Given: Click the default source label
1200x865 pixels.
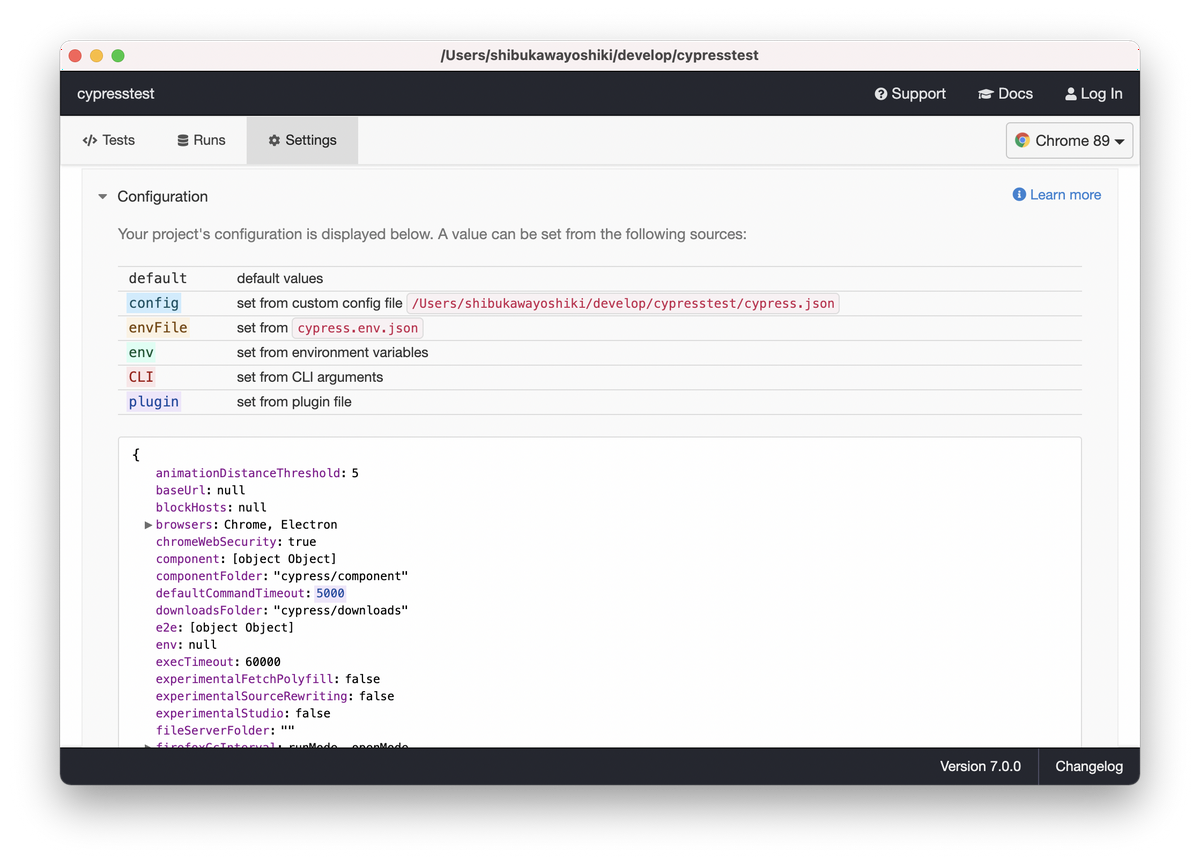Looking at the screenshot, I should pyautogui.click(x=158, y=279).
